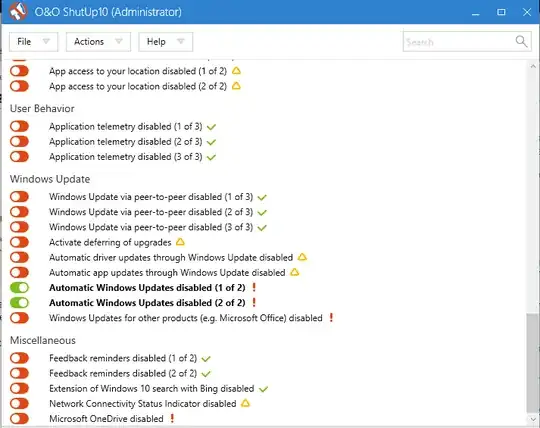Toggle Application telemetry disabled (2 of 3)
Viewport: 540px width, 428px height.
point(19,142)
